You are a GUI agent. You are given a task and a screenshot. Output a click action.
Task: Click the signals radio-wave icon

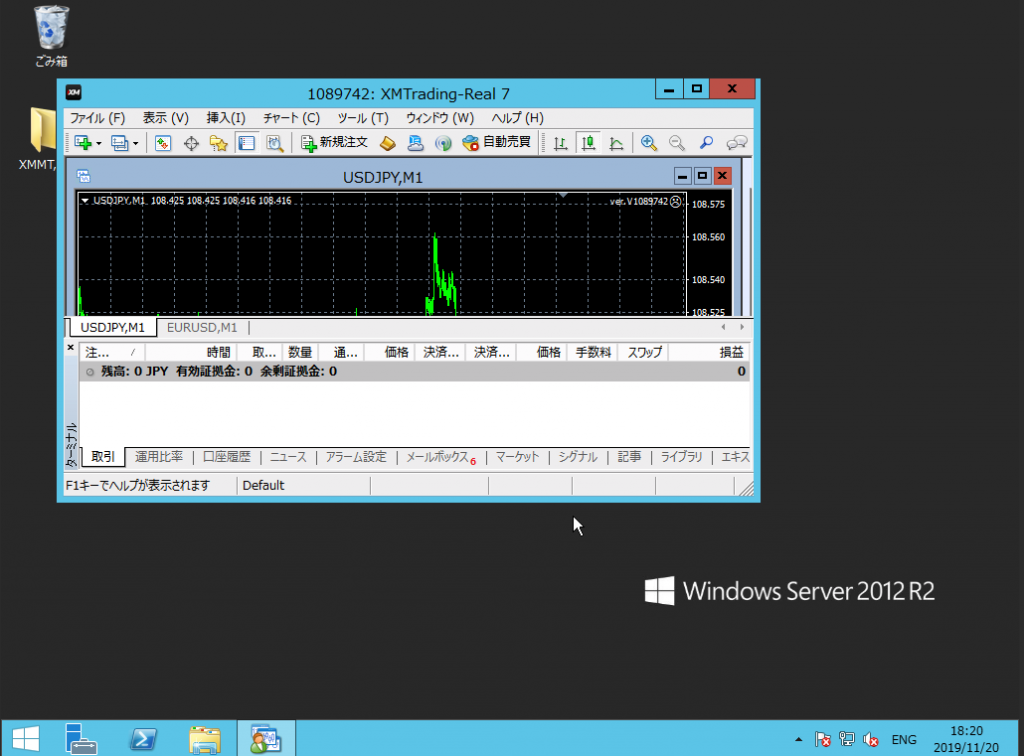[x=443, y=143]
